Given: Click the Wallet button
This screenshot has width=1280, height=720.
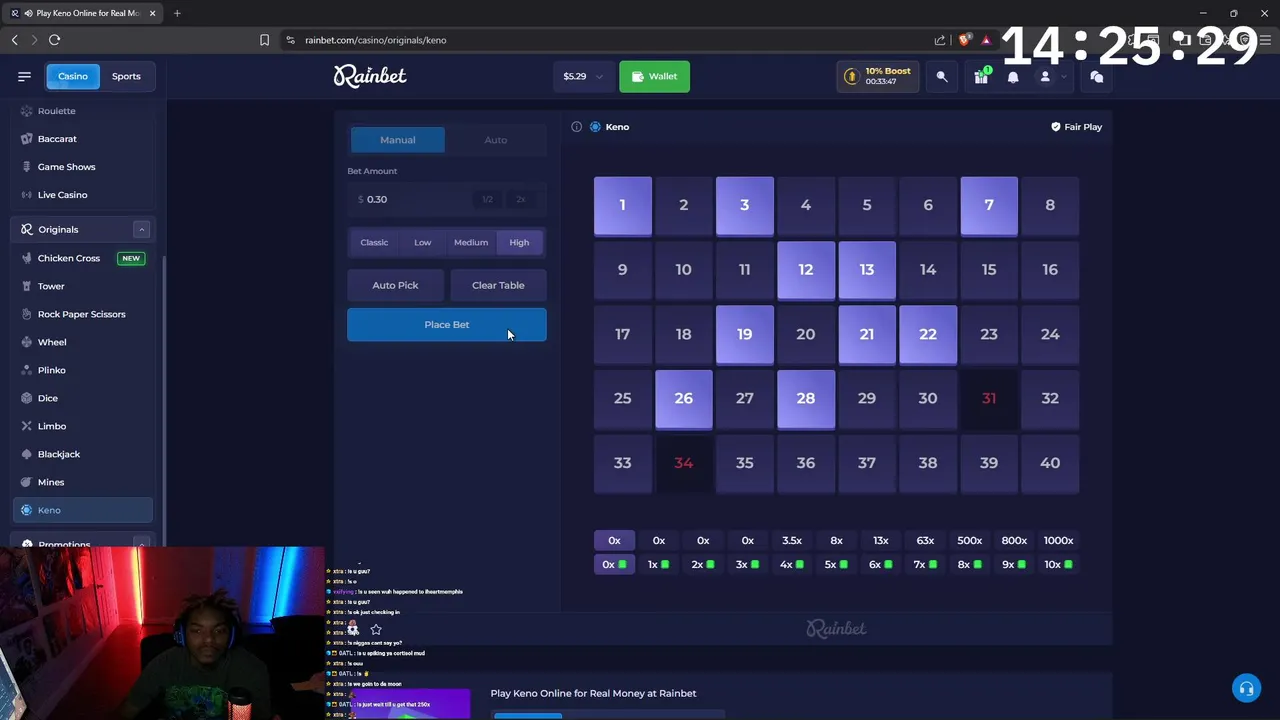Looking at the screenshot, I should [x=654, y=76].
